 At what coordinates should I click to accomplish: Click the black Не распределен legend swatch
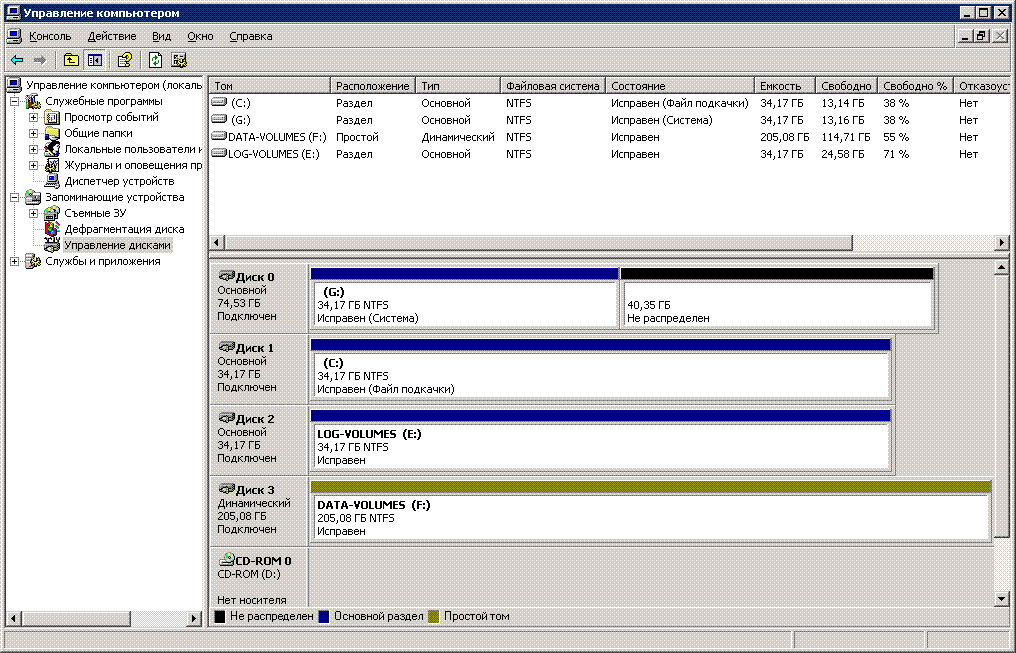click(219, 617)
